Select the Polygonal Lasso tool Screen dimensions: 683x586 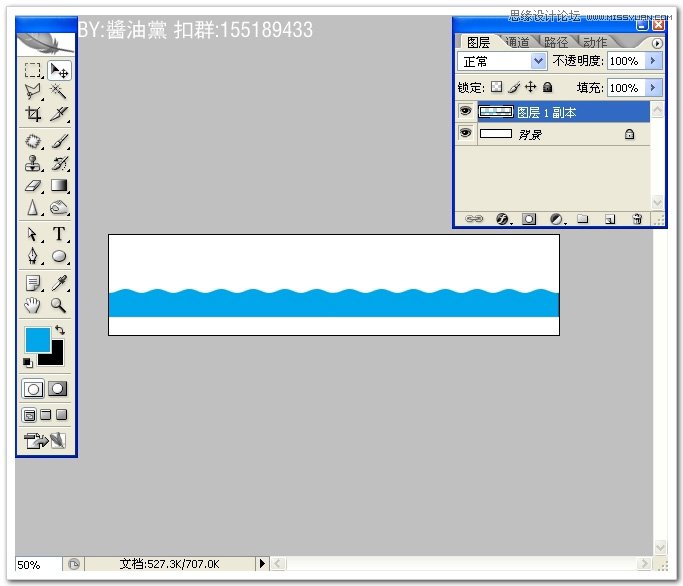click(33, 91)
